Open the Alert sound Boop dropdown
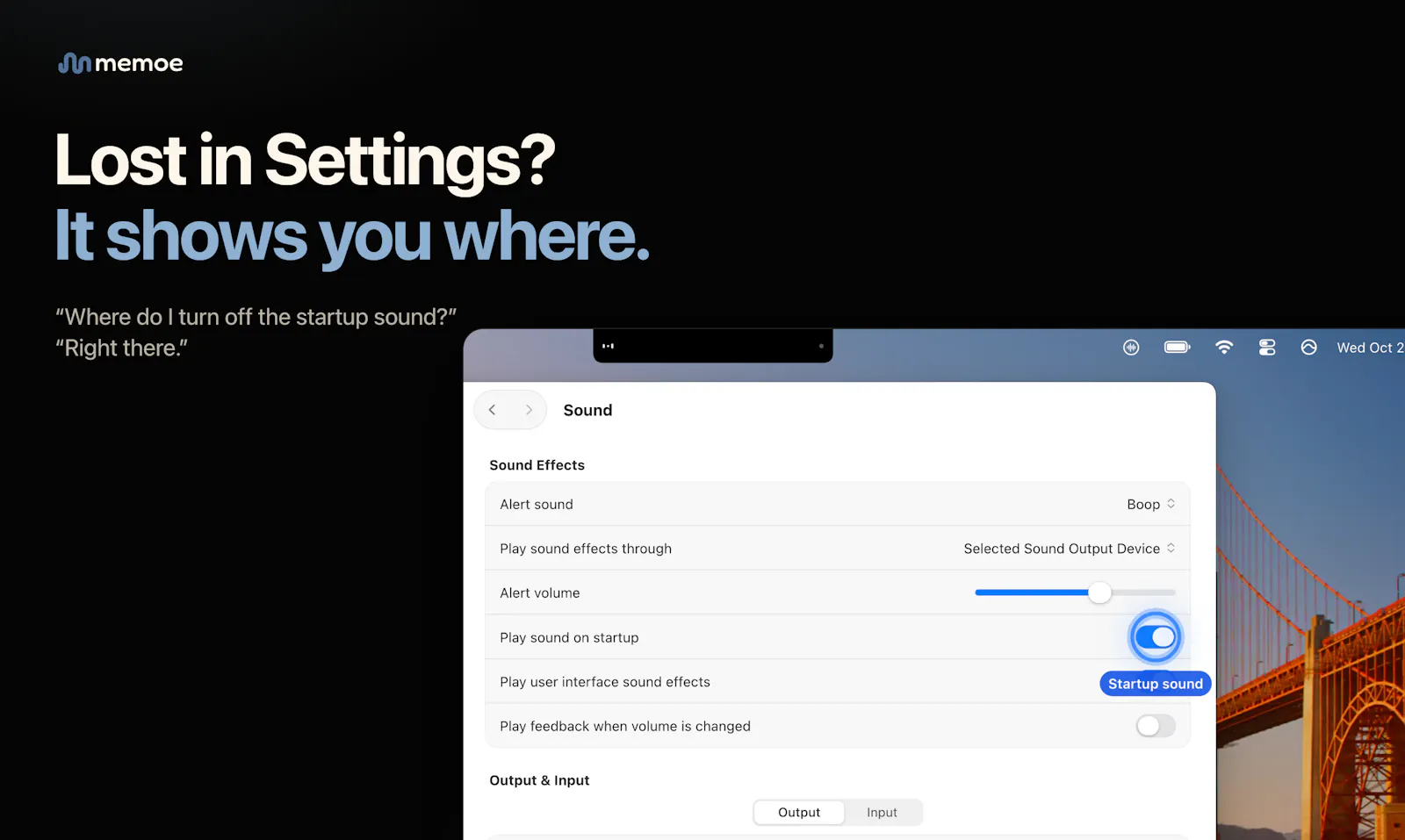This screenshot has width=1405, height=840. 1150,504
